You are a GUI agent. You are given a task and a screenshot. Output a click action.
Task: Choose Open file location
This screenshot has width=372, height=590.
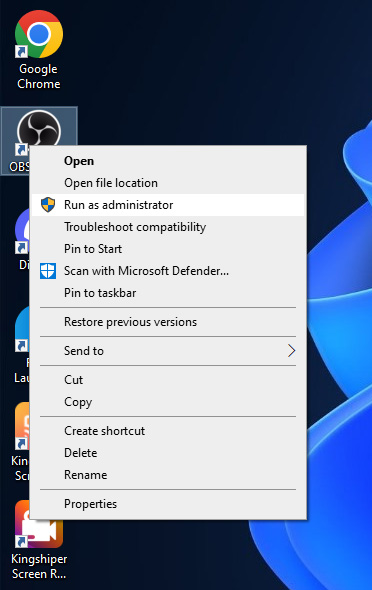[168, 183]
